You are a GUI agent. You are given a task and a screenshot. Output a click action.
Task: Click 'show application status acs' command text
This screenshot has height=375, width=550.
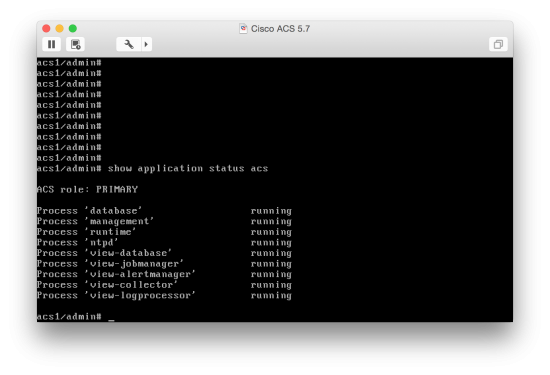[x=188, y=169]
